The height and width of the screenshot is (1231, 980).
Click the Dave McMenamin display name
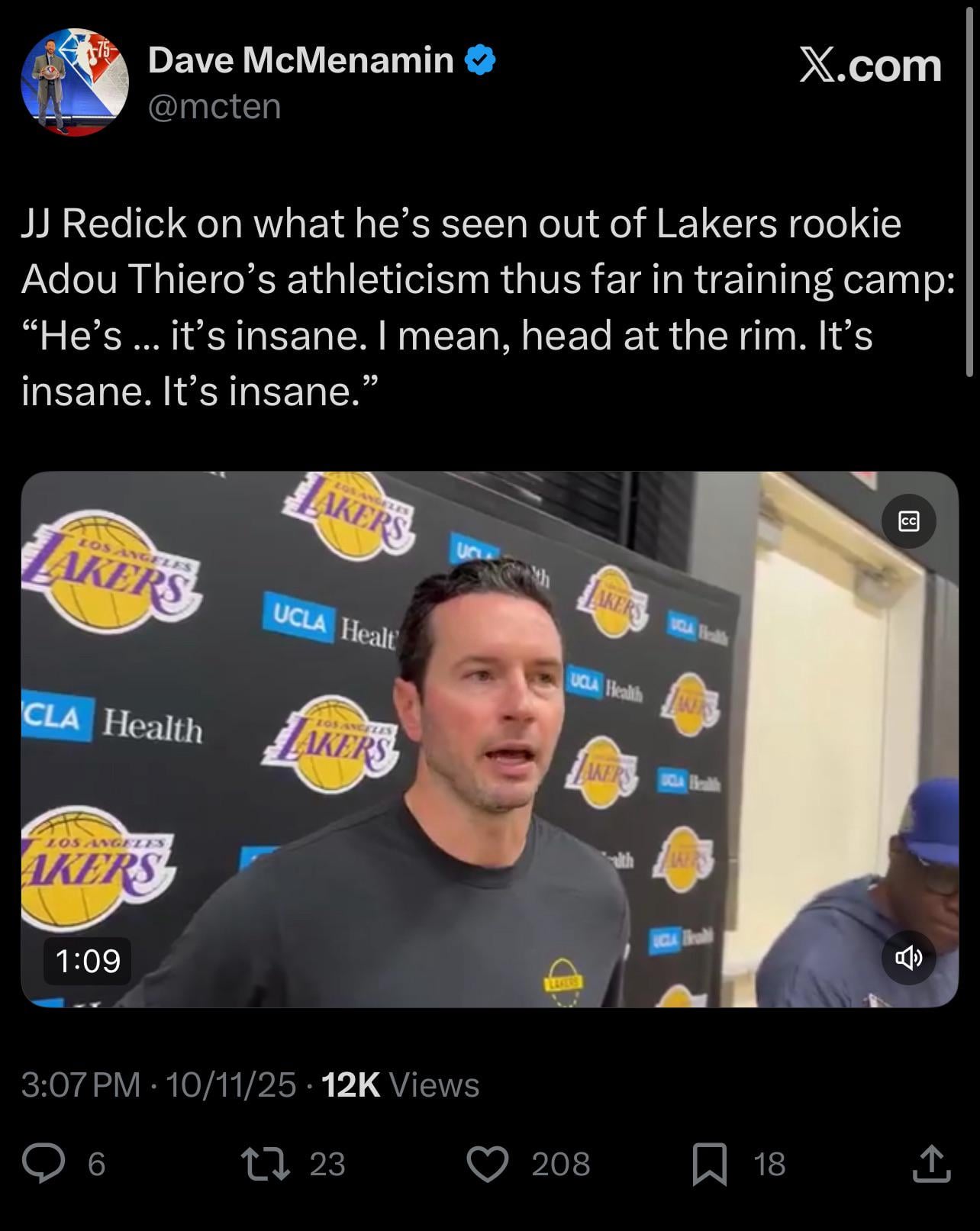click(301, 60)
